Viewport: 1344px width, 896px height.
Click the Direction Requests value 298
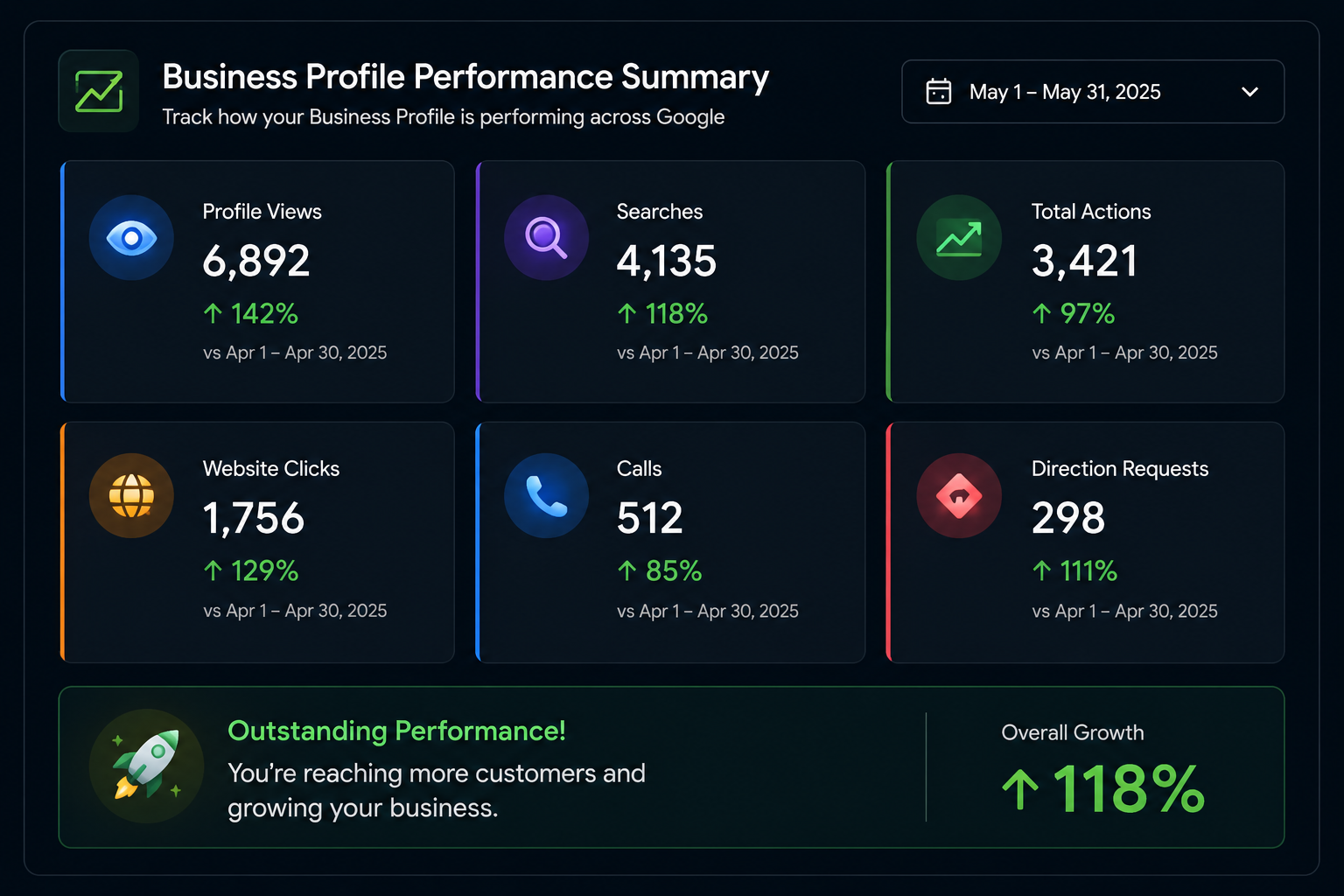click(1068, 518)
